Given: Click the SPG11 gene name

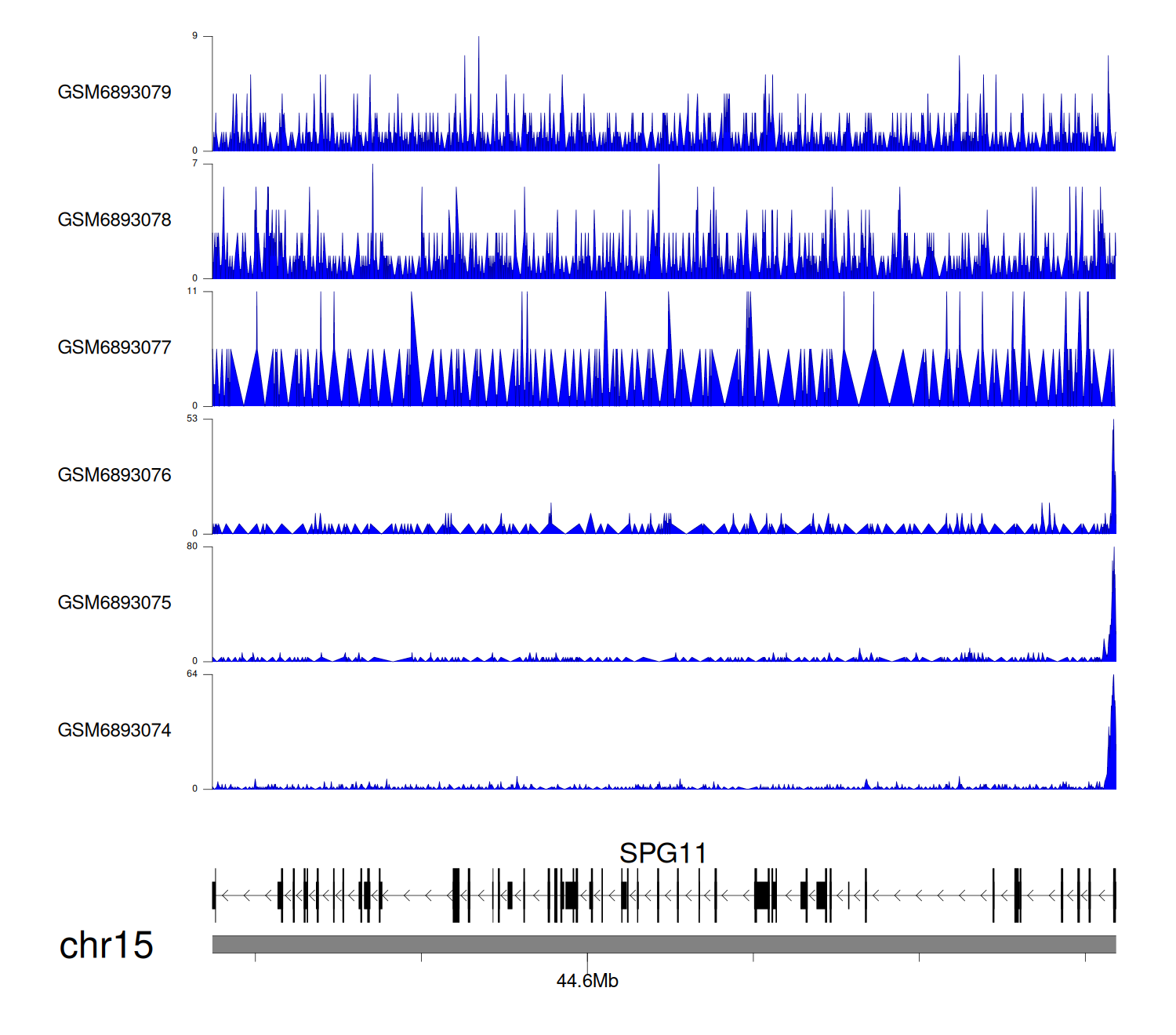Looking at the screenshot, I should point(662,853).
